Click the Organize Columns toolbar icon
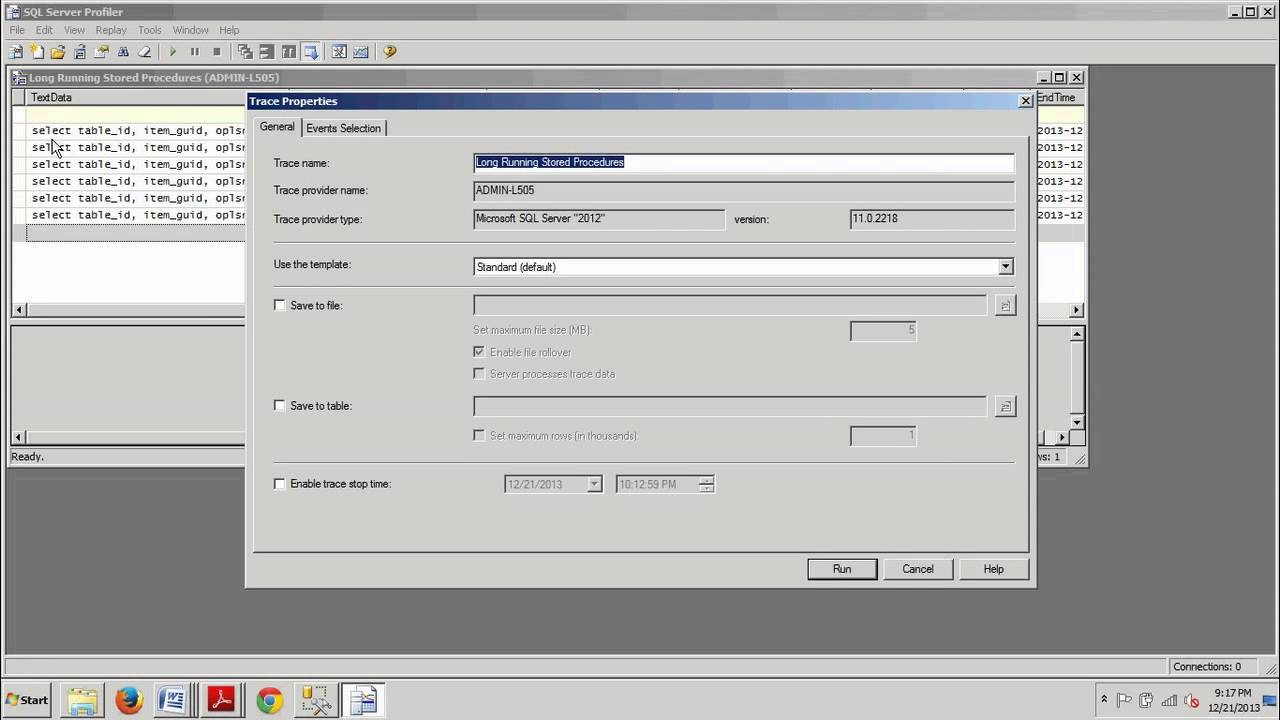The image size is (1280, 720). (x=289, y=52)
